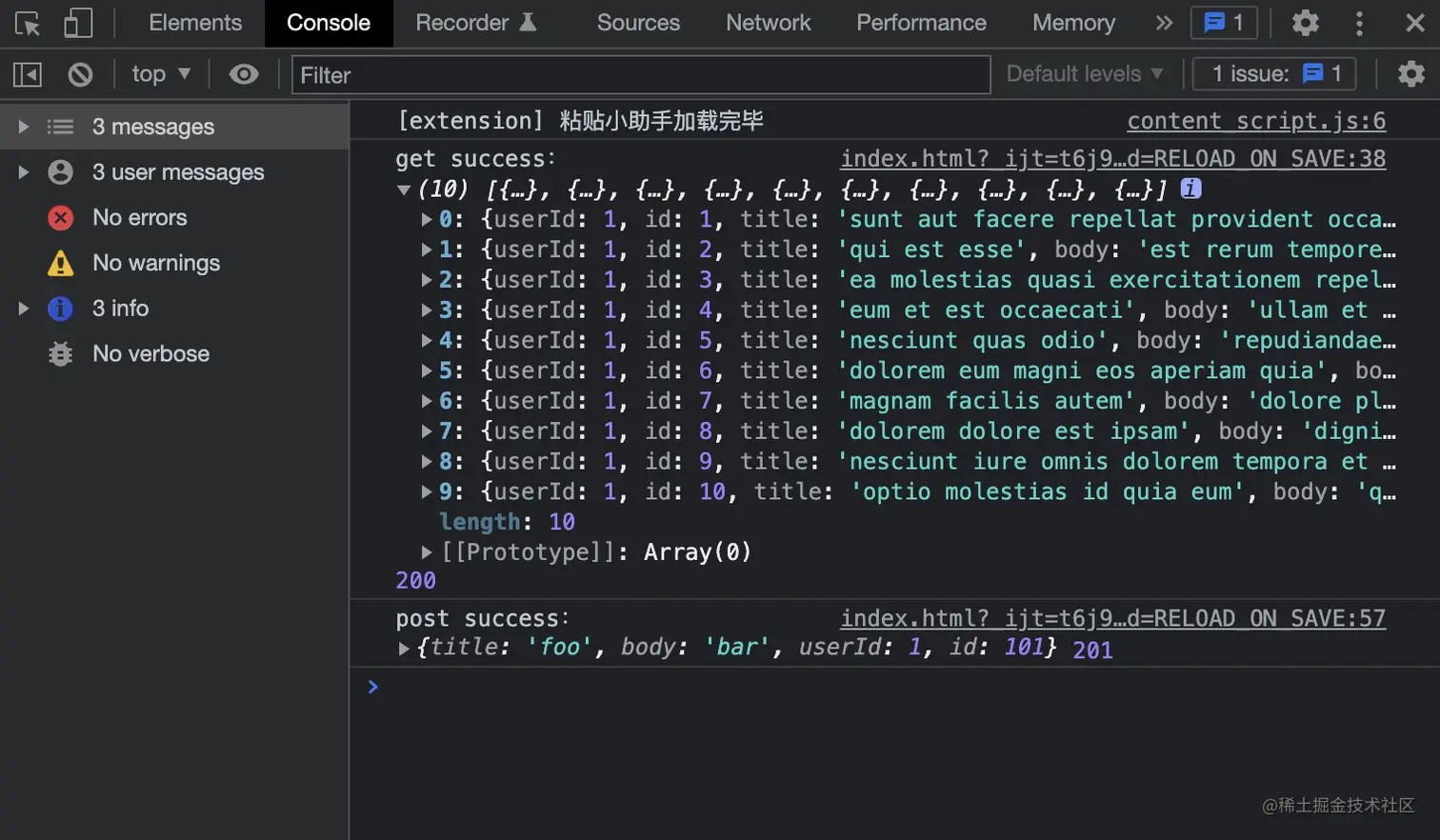Screen dimensions: 1440x840
Task: Click the 1 issue button
Action: [x=1274, y=74]
